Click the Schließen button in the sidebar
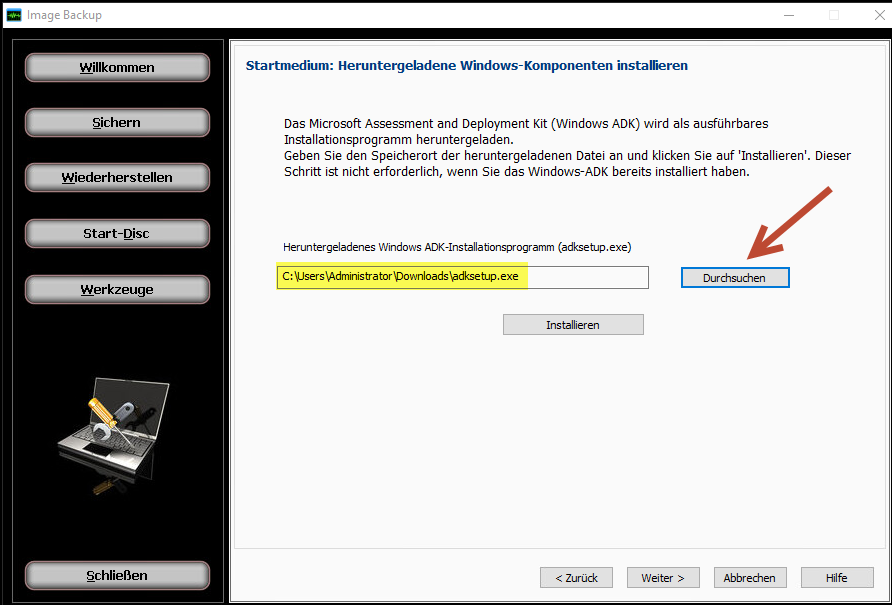This screenshot has height=605, width=892. pos(117,575)
